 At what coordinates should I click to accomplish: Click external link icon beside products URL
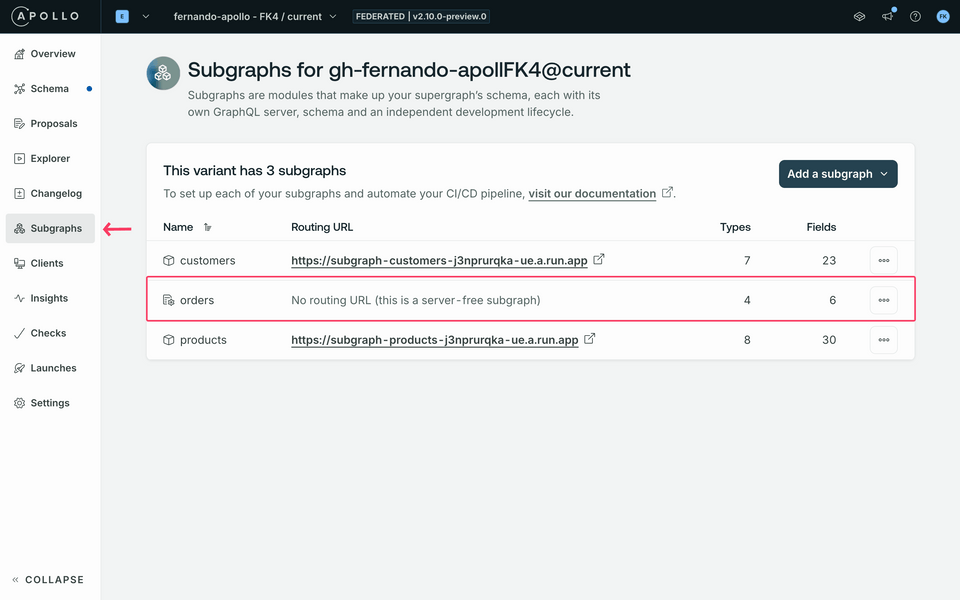point(590,339)
